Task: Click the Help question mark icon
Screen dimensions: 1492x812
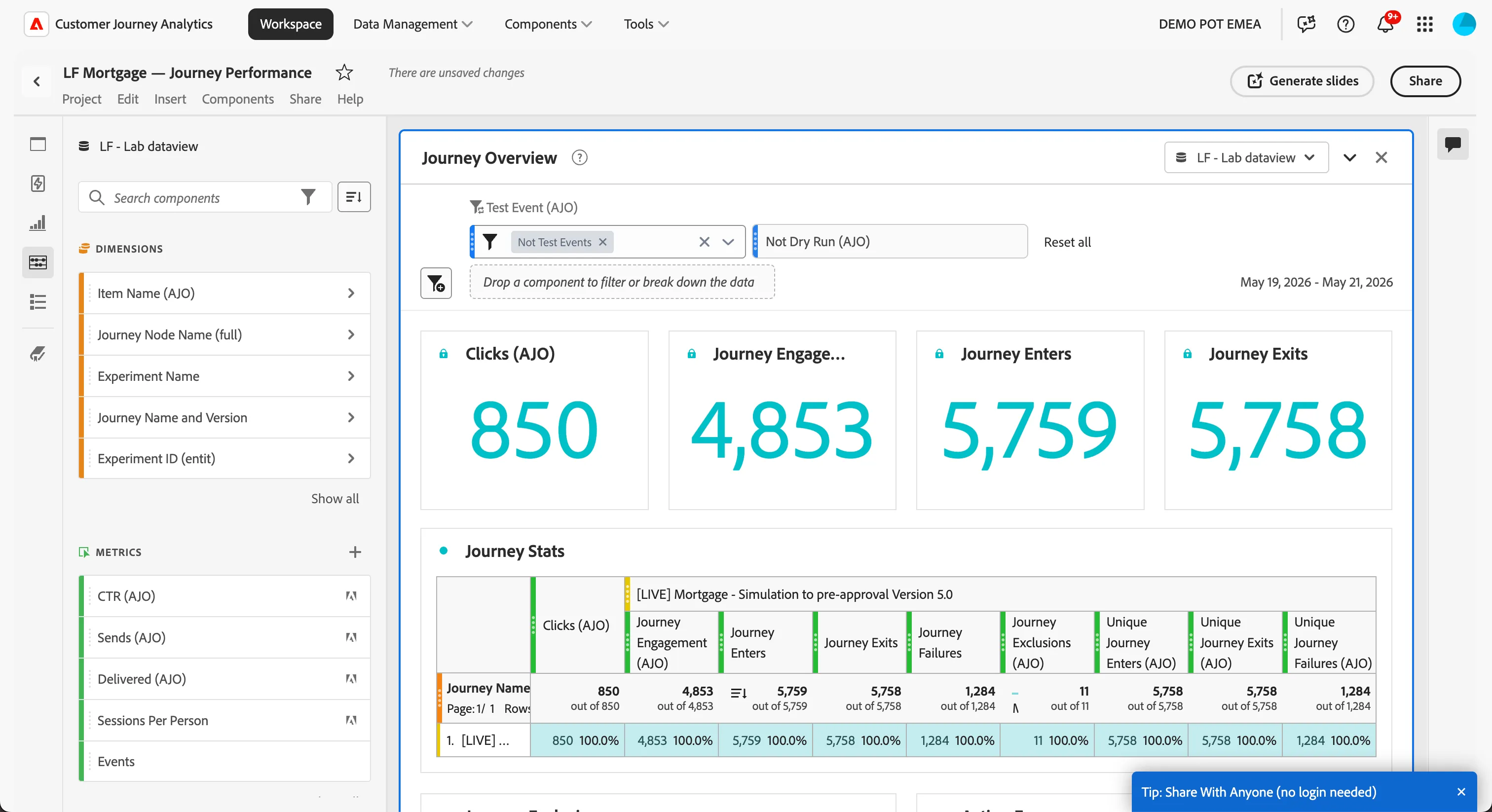Action: pyautogui.click(x=1345, y=24)
